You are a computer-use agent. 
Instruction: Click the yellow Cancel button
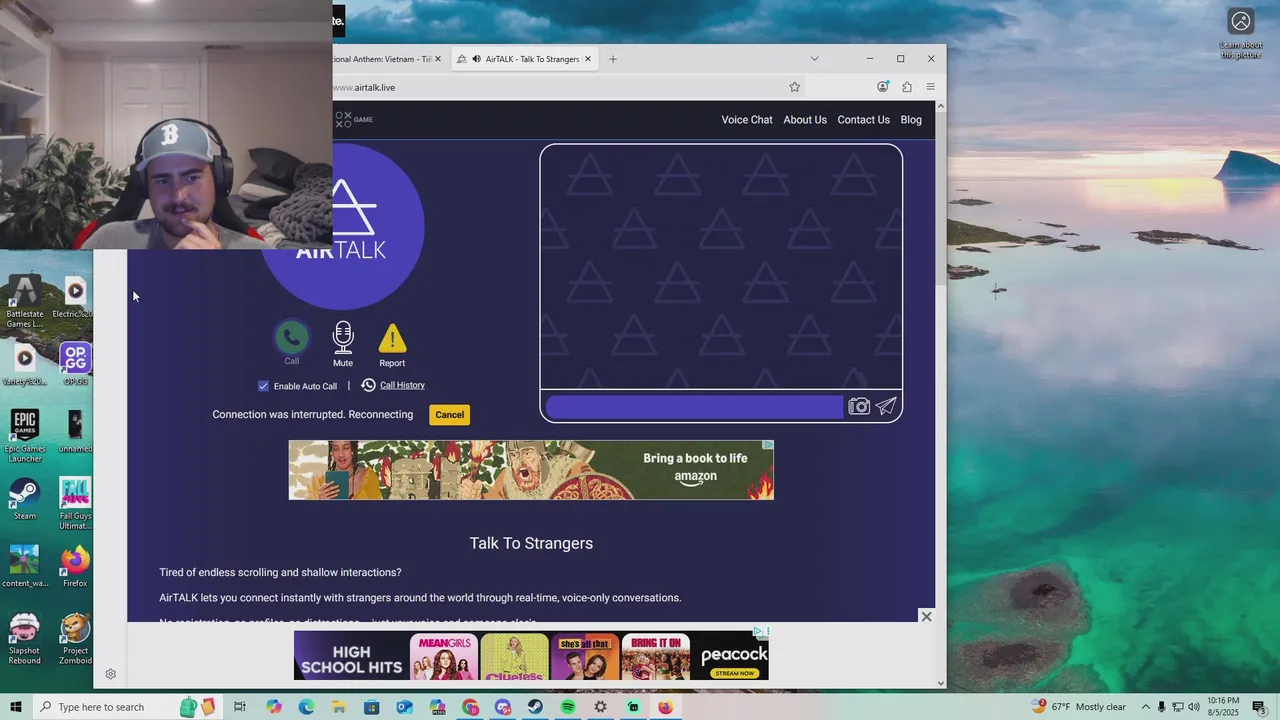point(449,415)
